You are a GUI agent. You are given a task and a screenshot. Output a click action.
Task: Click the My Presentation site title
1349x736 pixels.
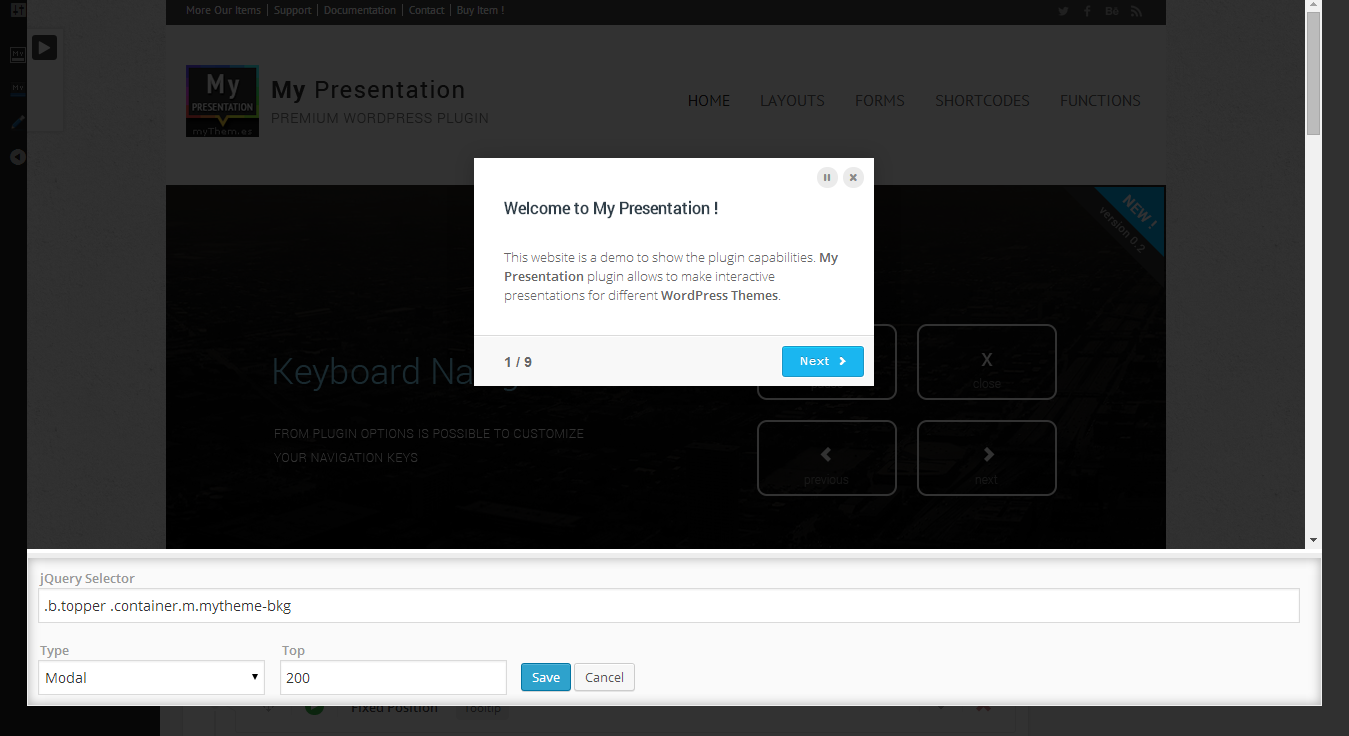[368, 90]
